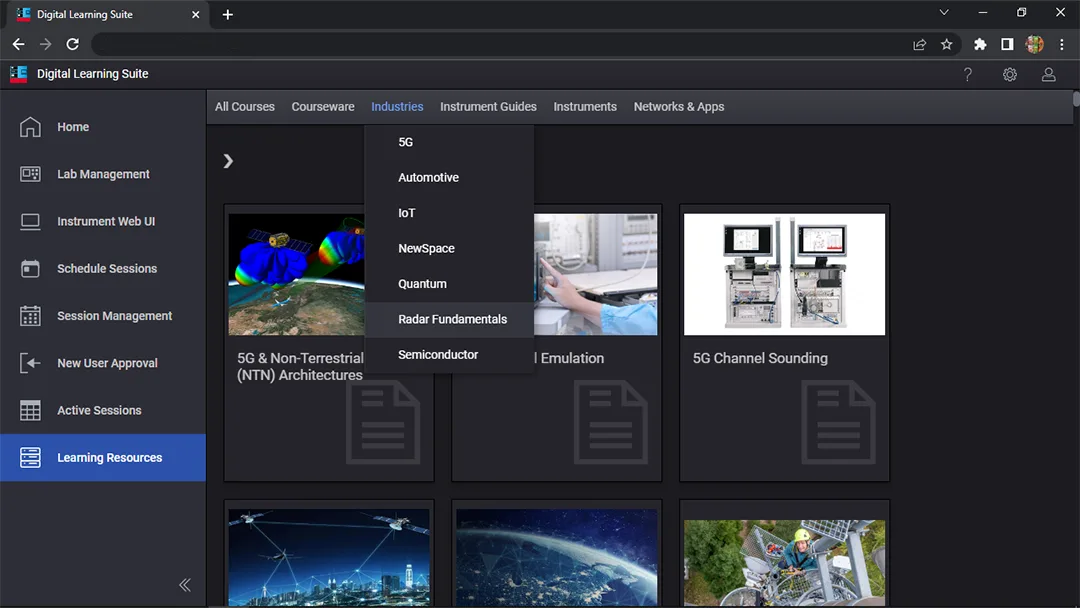Click document icon on 5G Channel Sounding card
This screenshot has width=1080, height=608.
(838, 422)
